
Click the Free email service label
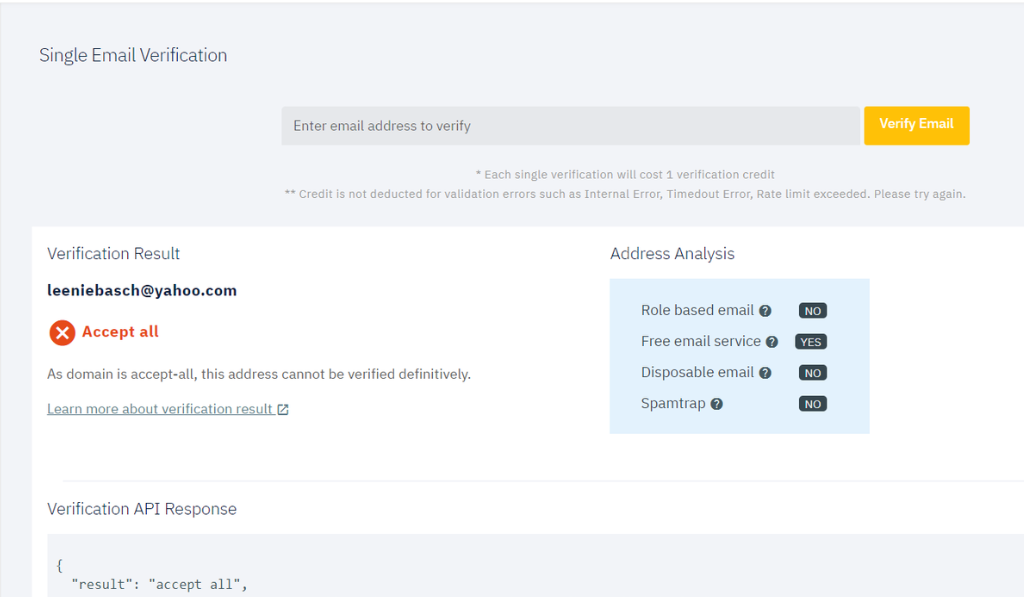pyautogui.click(x=701, y=341)
